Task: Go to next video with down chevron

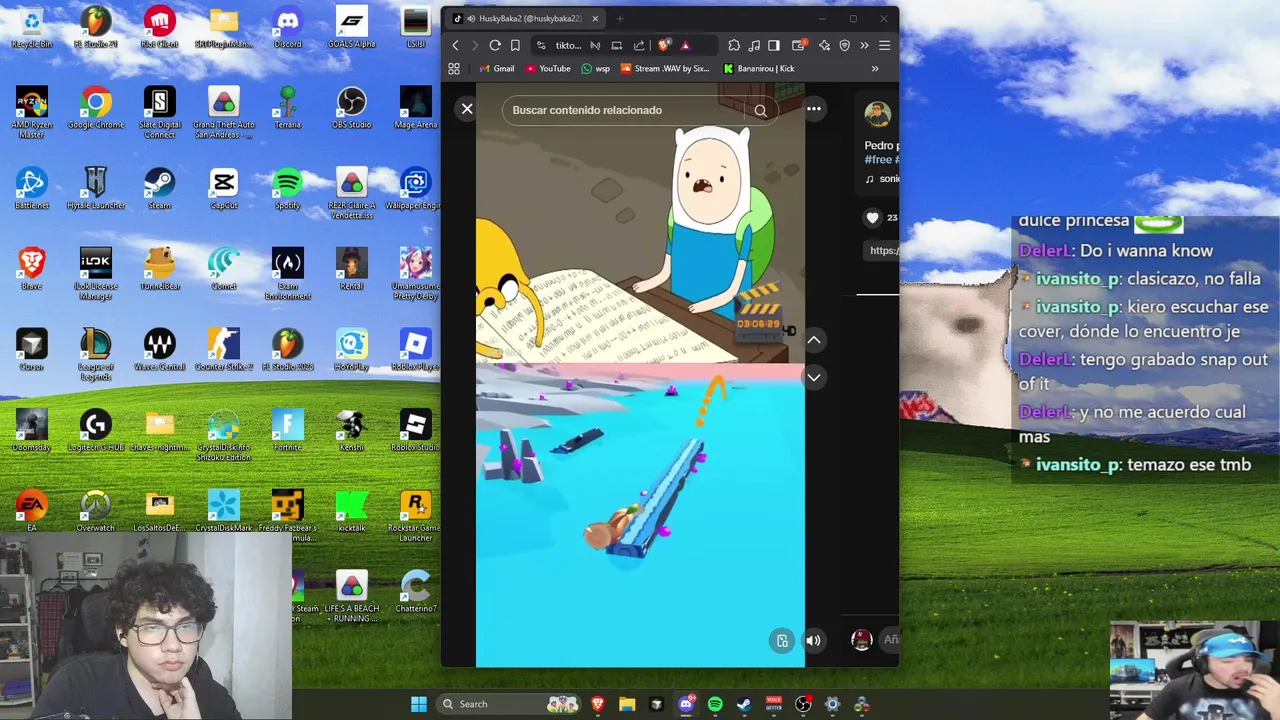Action: click(814, 377)
